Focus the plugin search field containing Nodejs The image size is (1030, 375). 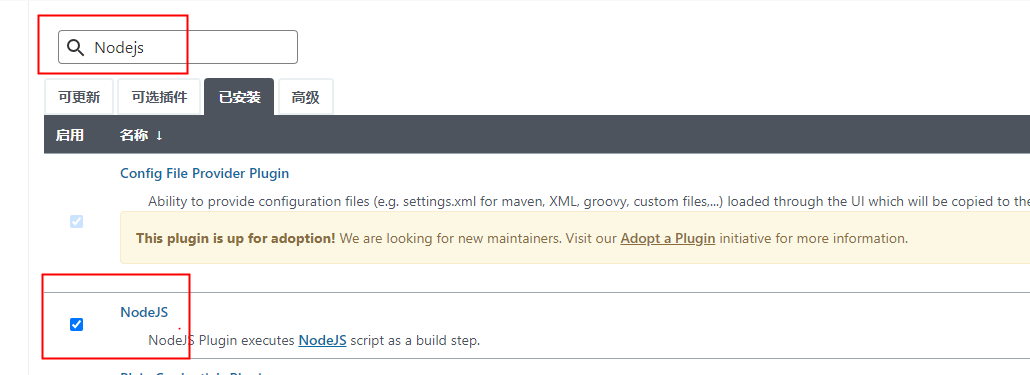[177, 47]
